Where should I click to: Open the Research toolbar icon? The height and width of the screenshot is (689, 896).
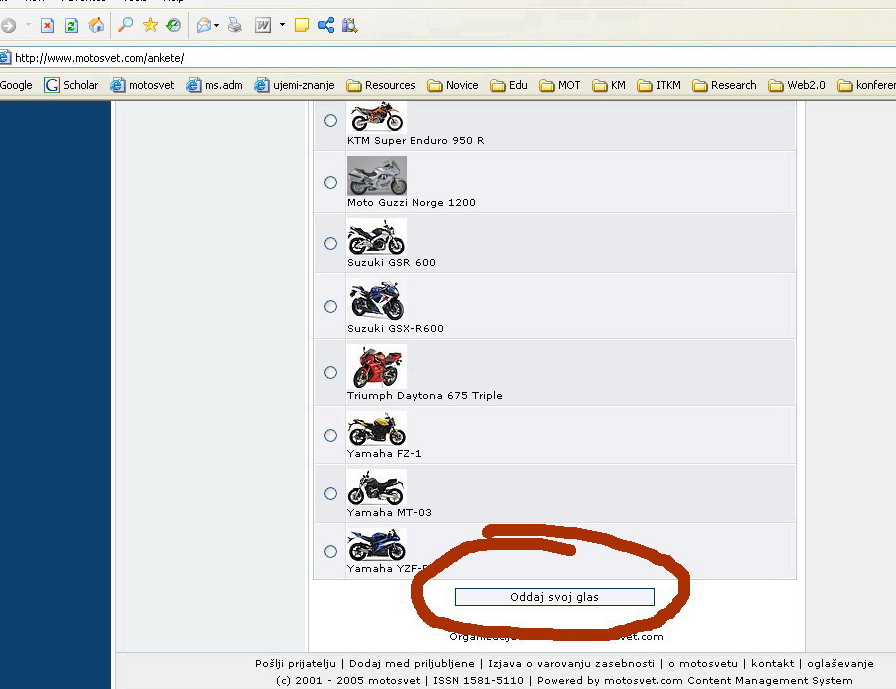coord(349,25)
